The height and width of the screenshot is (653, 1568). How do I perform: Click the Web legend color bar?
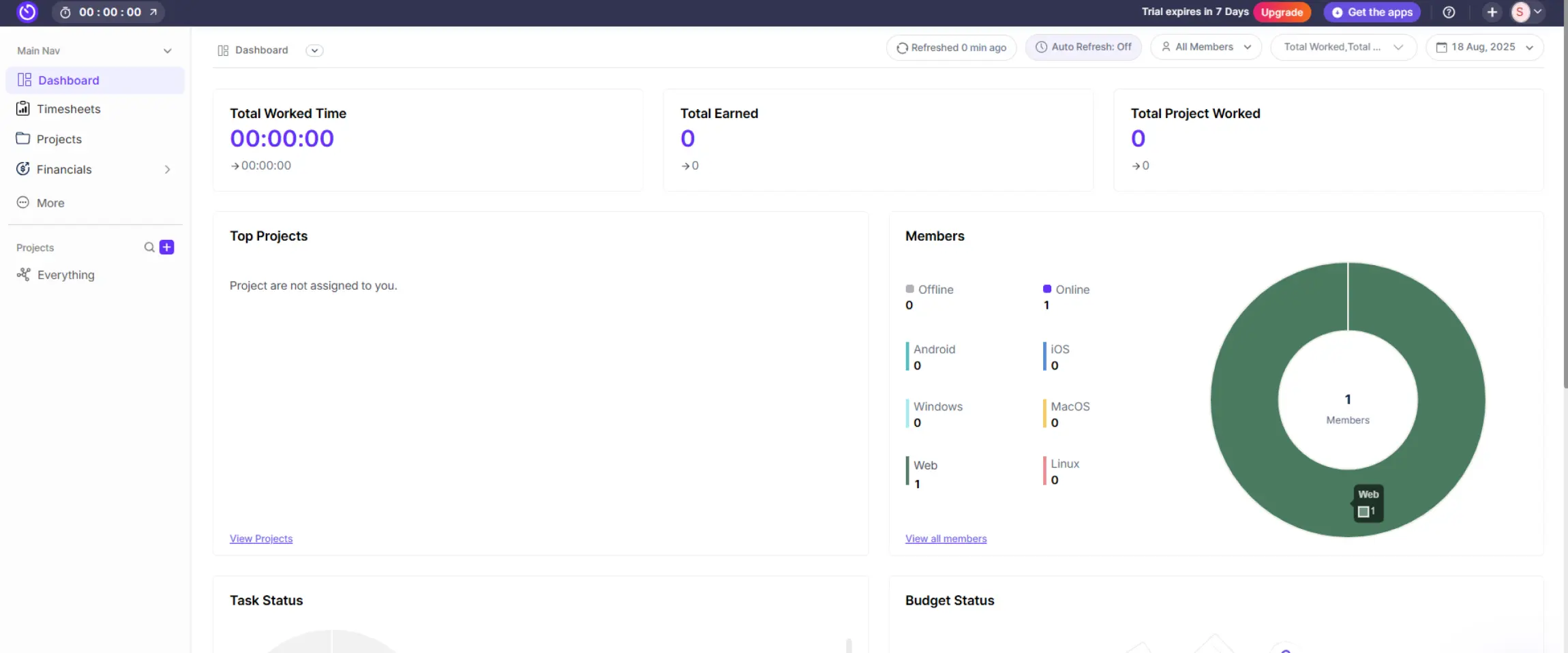[907, 470]
